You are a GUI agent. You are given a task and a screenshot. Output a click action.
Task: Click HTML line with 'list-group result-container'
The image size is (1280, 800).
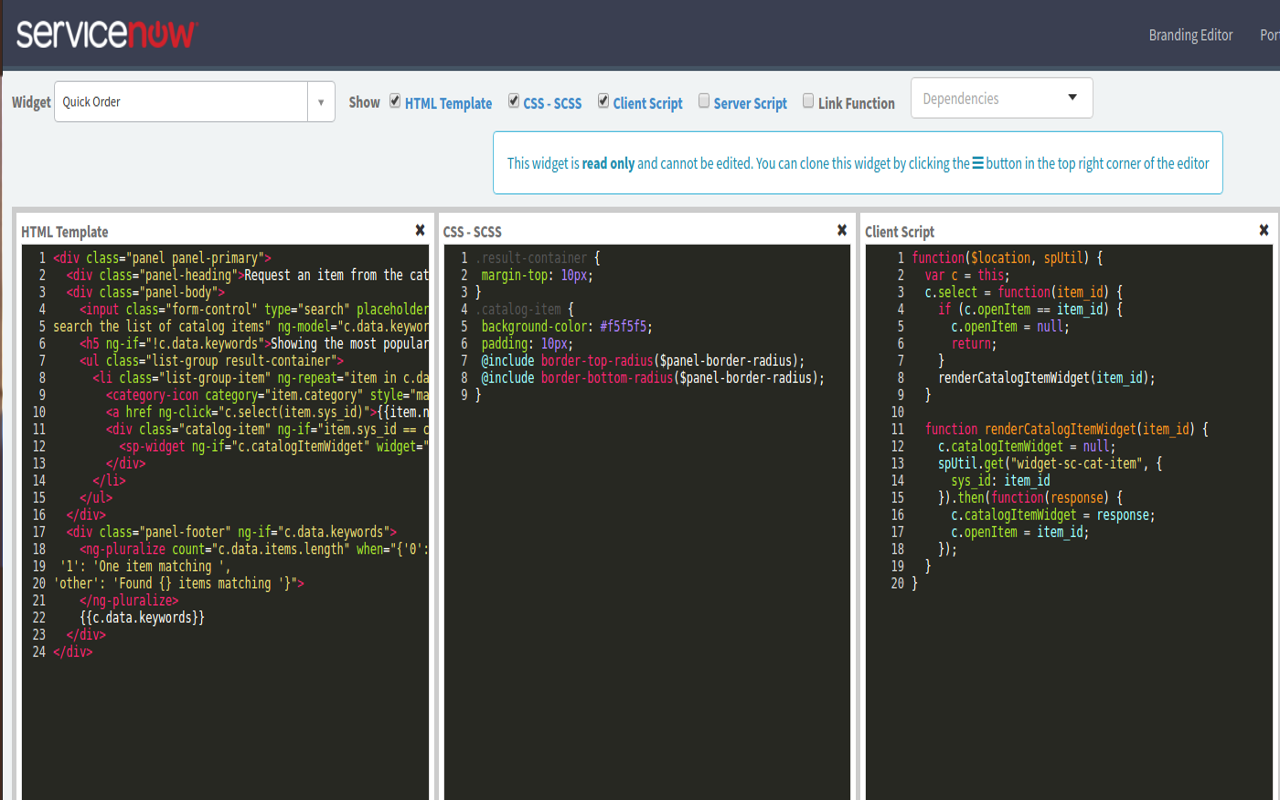[211, 361]
